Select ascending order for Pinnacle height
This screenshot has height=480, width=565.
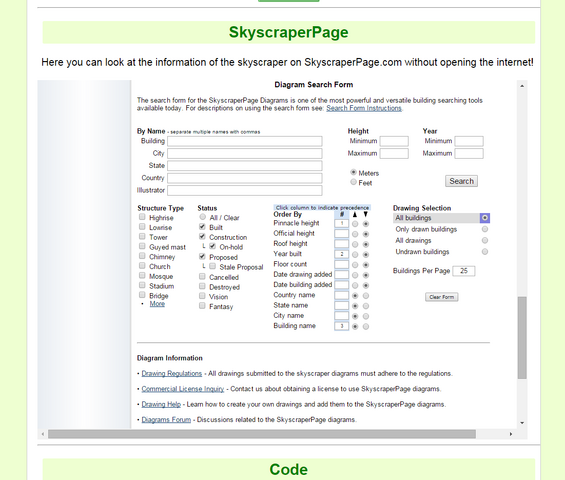click(x=355, y=224)
